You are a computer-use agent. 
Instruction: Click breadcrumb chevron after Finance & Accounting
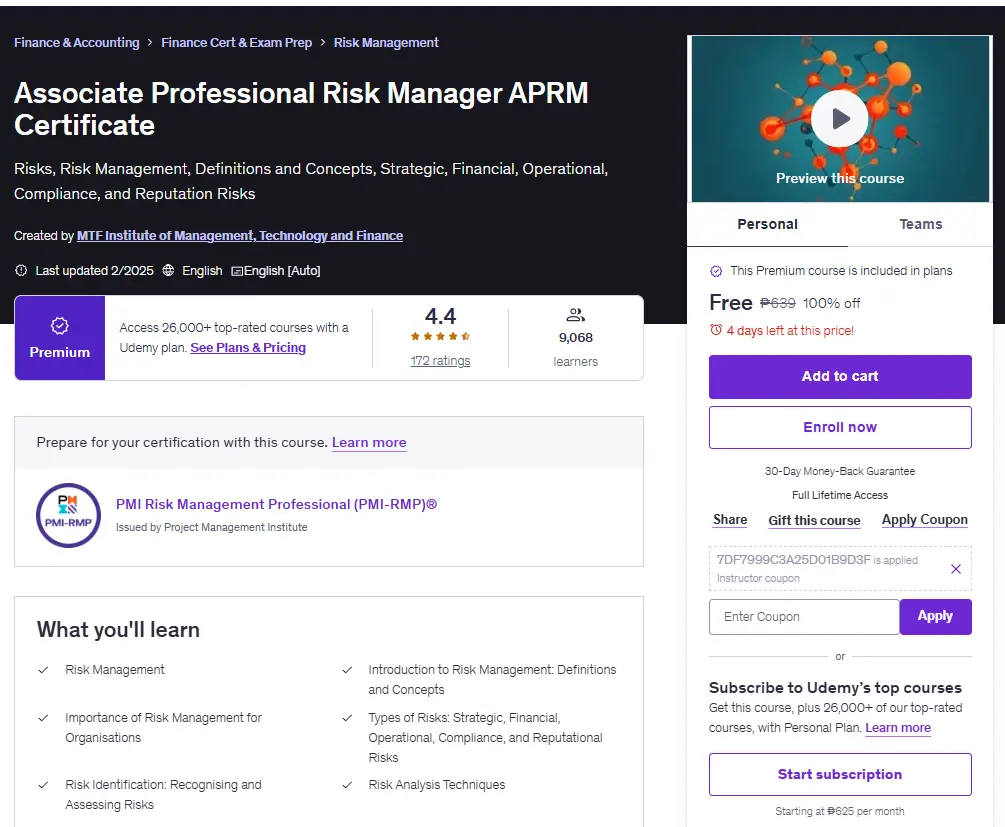(x=150, y=42)
